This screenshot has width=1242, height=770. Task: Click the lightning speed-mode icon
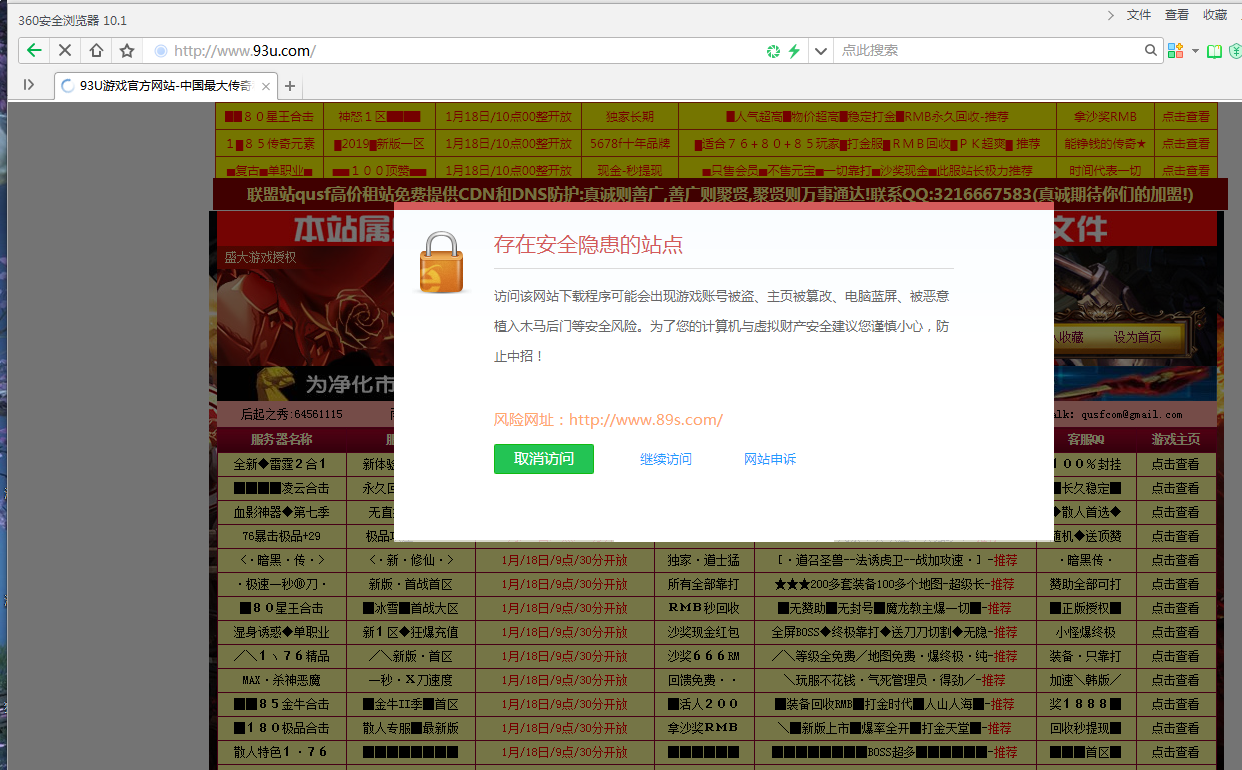tap(792, 50)
